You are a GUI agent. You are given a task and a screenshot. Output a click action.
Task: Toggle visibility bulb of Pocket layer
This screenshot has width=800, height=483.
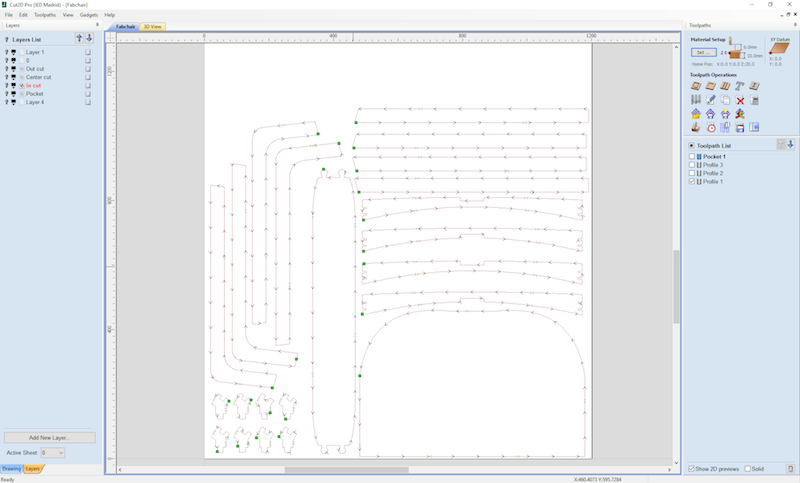click(7, 94)
